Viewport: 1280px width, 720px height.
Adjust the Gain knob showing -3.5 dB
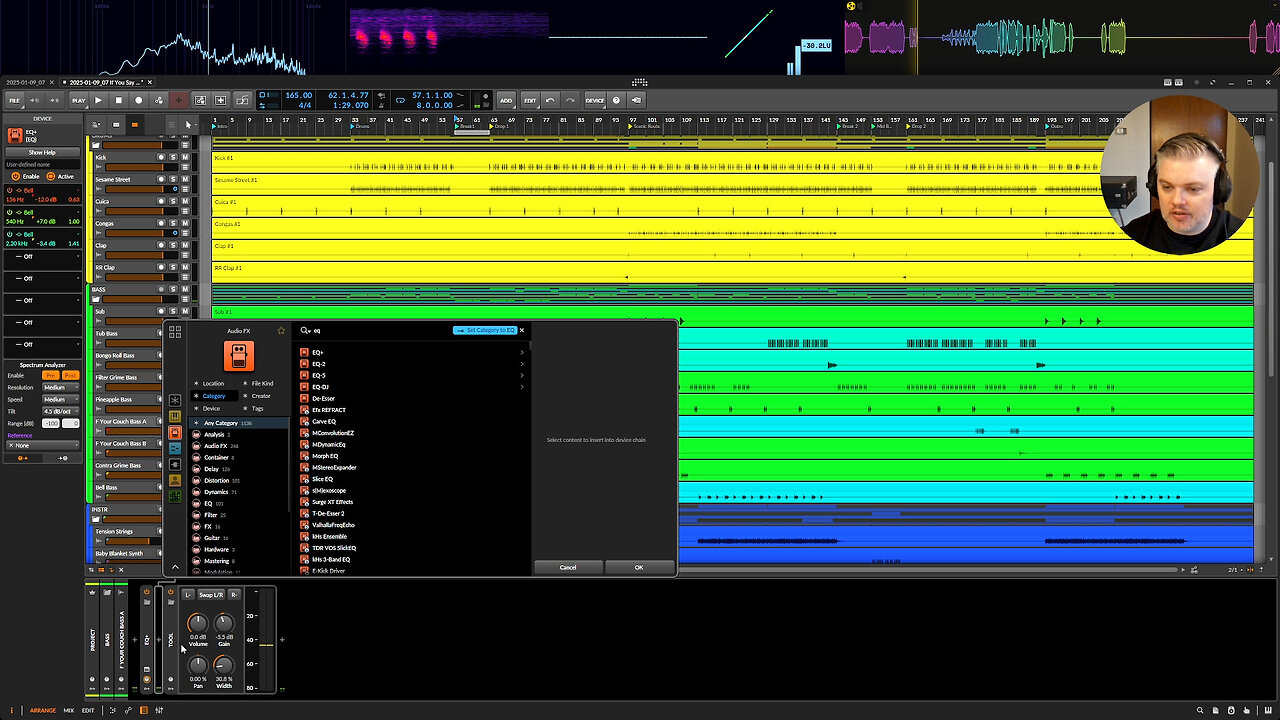[x=224, y=623]
